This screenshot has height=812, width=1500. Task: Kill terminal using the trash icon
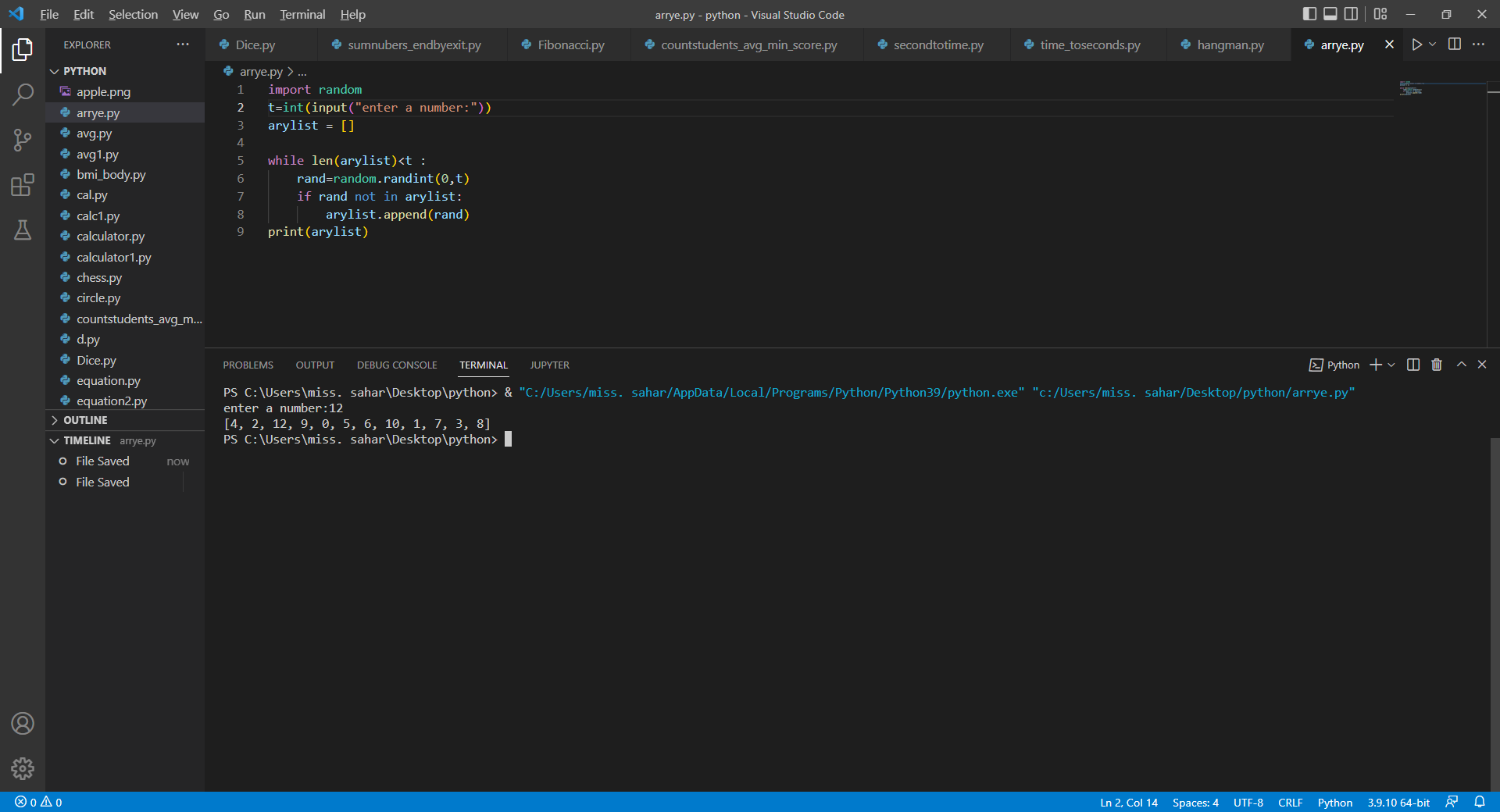pos(1436,365)
